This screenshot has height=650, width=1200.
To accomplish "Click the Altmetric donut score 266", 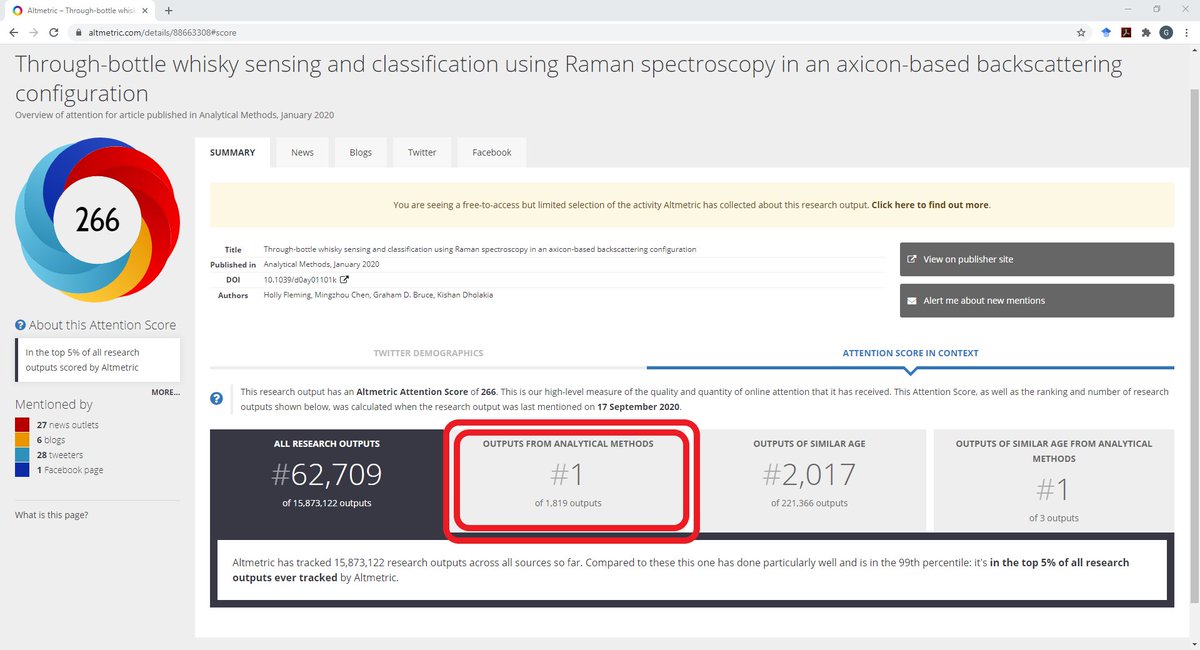I will 97,220.
